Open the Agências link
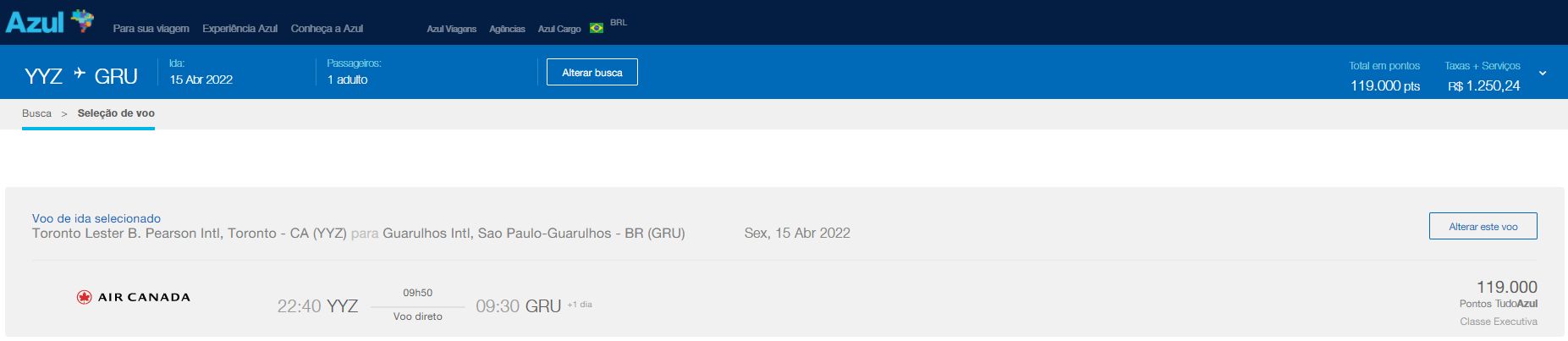This screenshot has width=1568, height=341. point(507,29)
